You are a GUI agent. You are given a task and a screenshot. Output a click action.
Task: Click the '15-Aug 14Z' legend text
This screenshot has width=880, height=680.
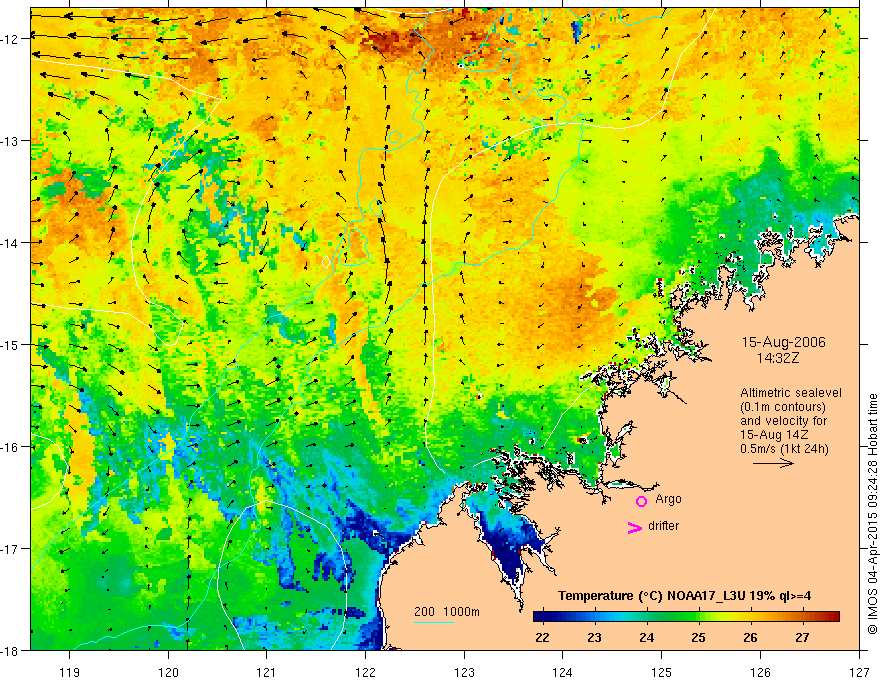[x=776, y=435]
